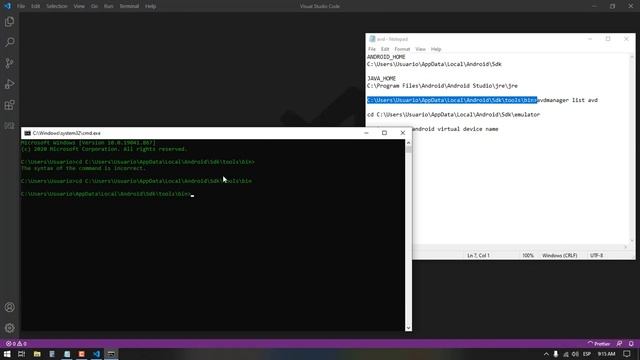Switch to Notepad taskbar button

click(67, 354)
